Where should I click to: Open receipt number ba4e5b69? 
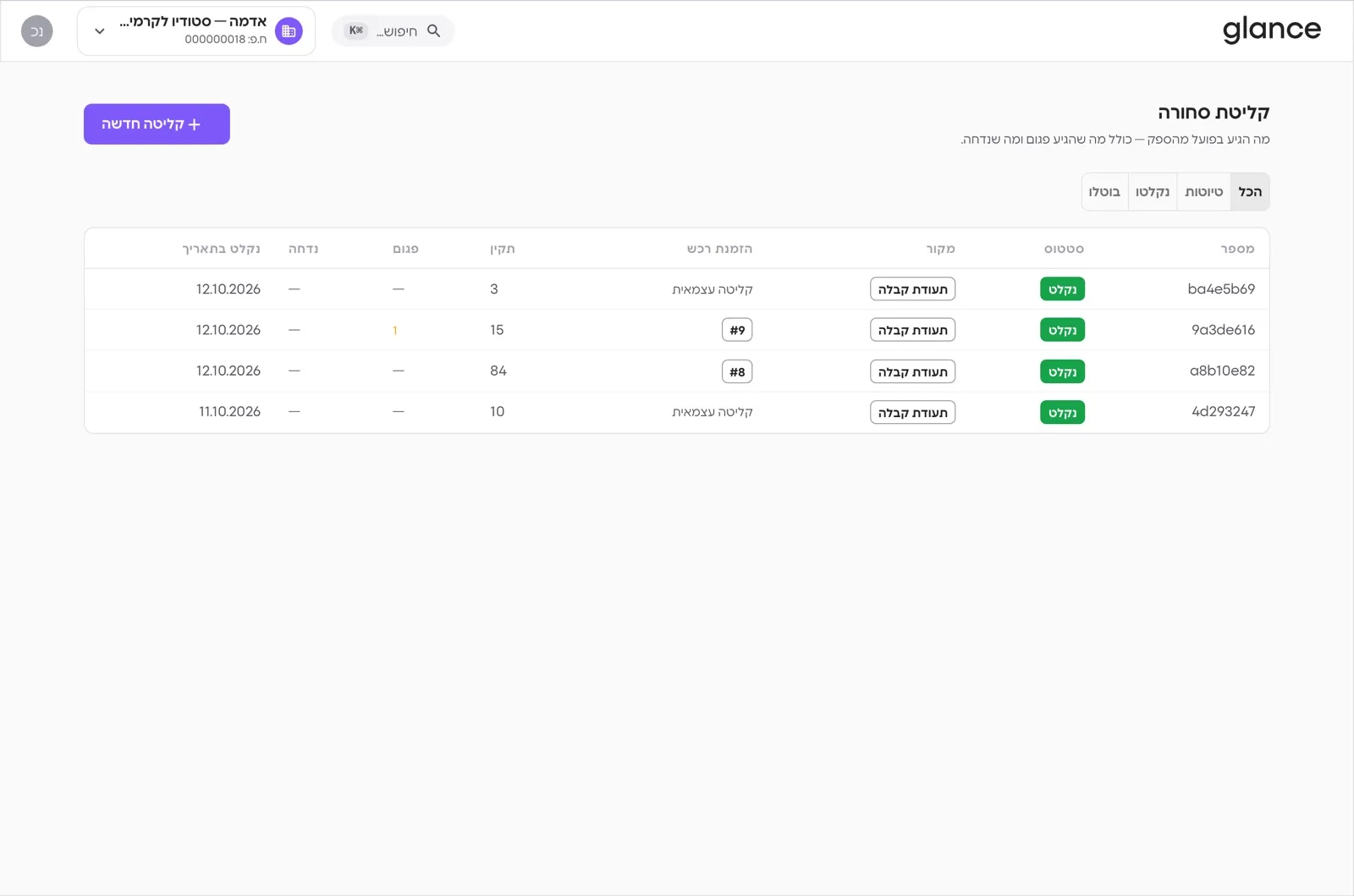pyautogui.click(x=1221, y=289)
